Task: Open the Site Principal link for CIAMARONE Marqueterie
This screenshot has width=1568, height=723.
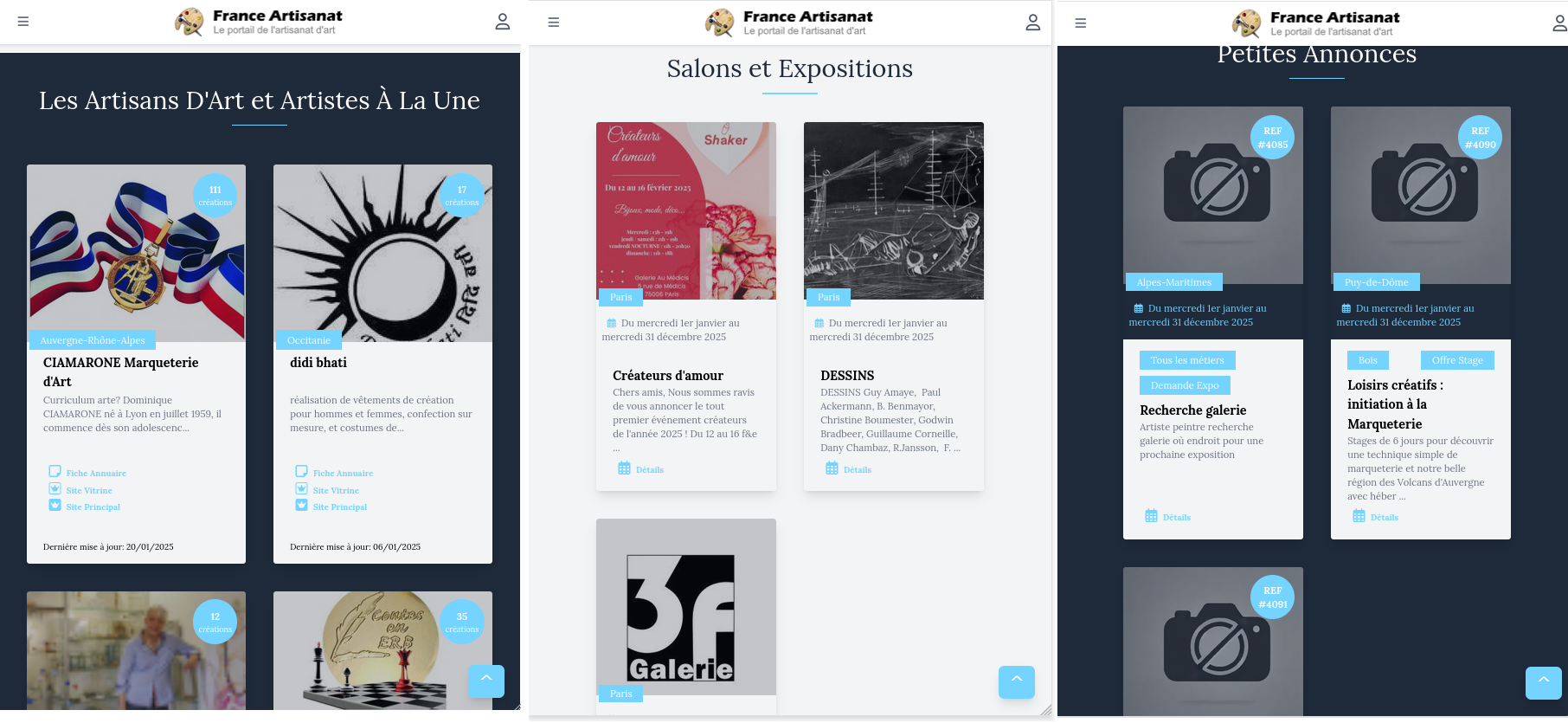Action: pyautogui.click(x=93, y=507)
